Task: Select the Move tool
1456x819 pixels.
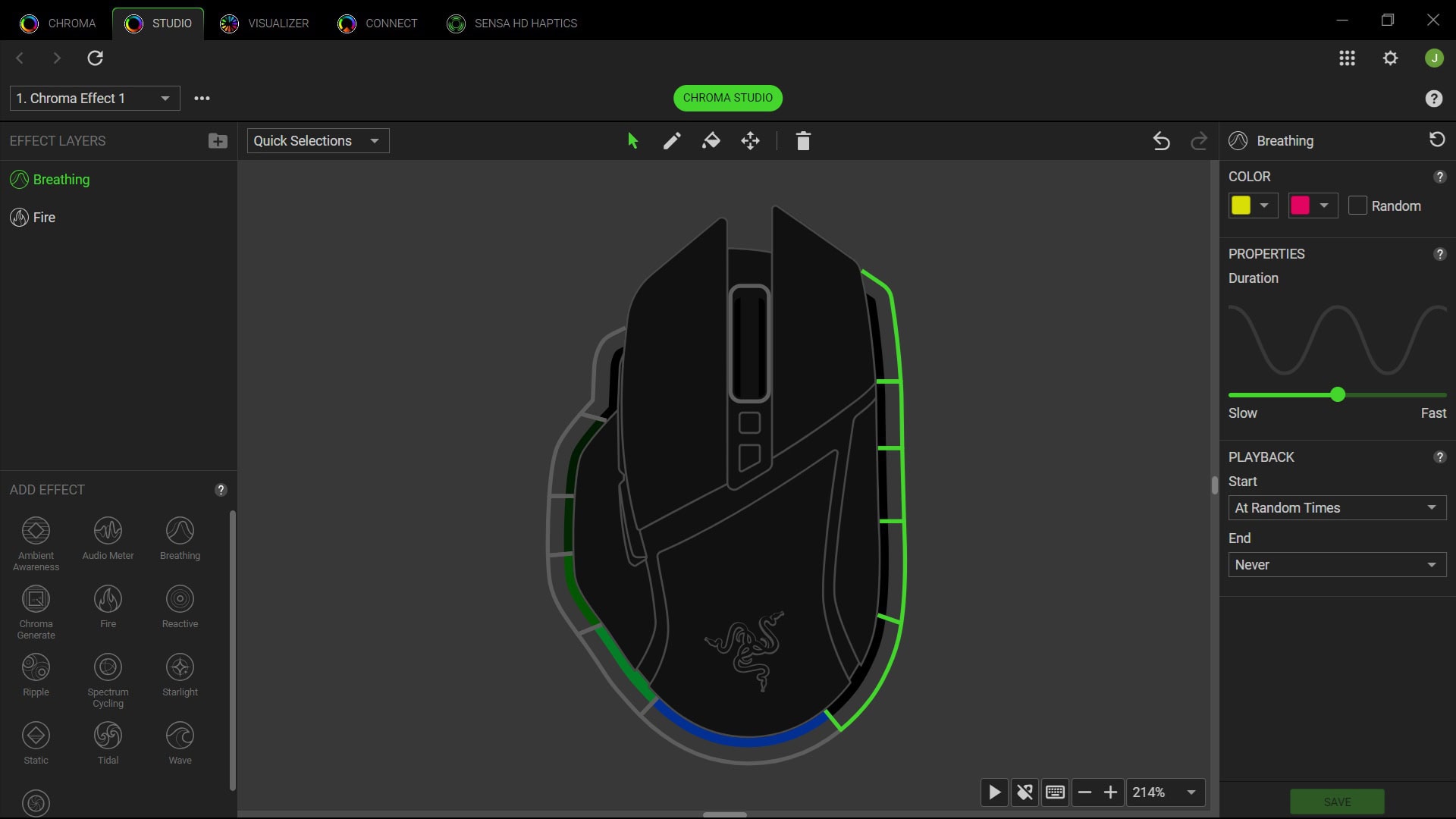Action: (750, 140)
